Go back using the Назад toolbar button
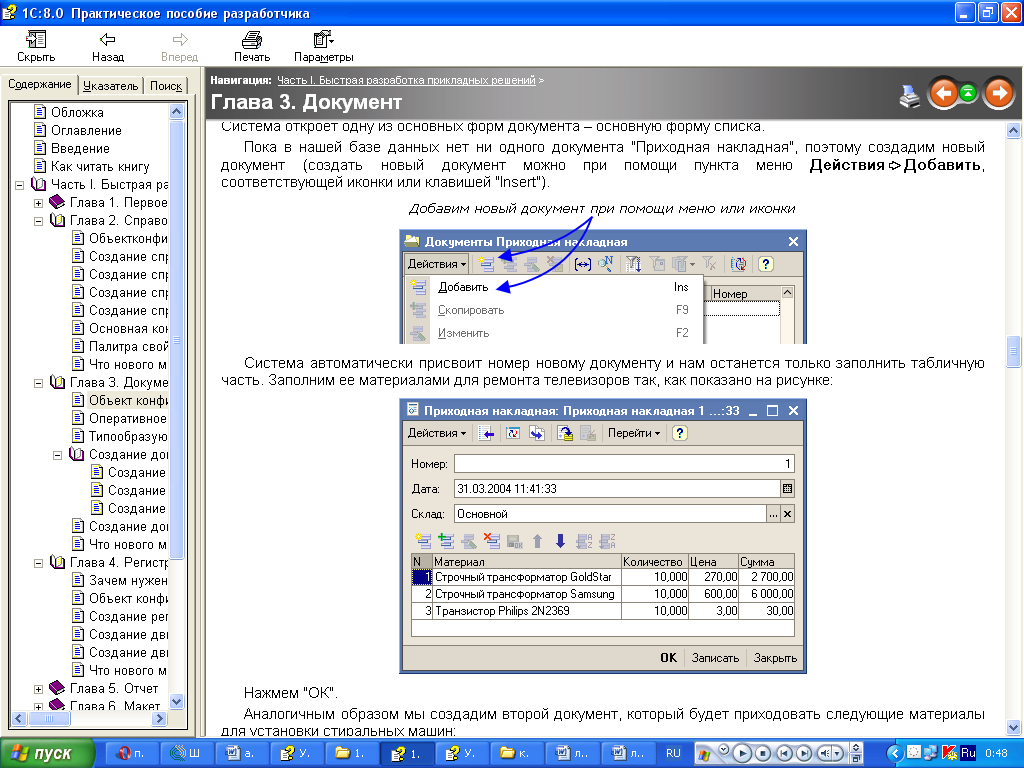 coord(107,46)
